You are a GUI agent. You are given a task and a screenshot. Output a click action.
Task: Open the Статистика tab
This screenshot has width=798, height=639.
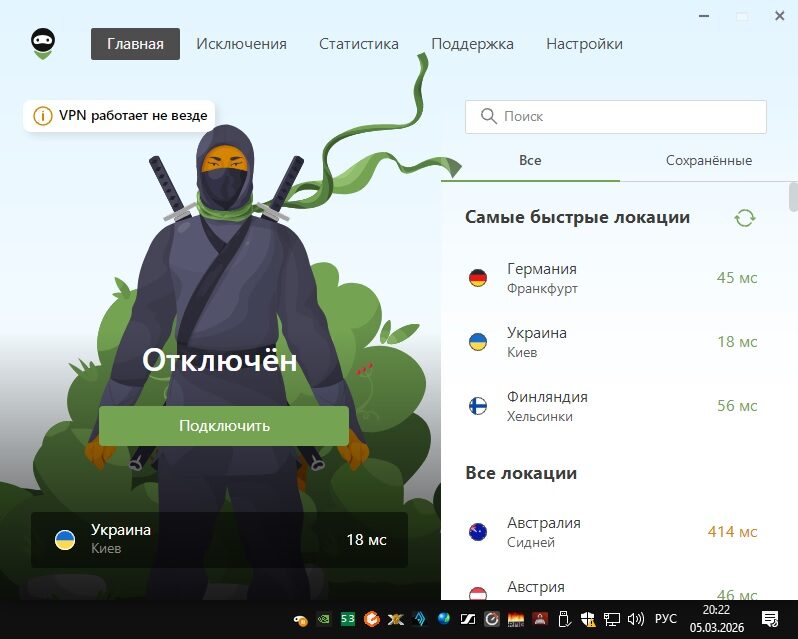[359, 44]
